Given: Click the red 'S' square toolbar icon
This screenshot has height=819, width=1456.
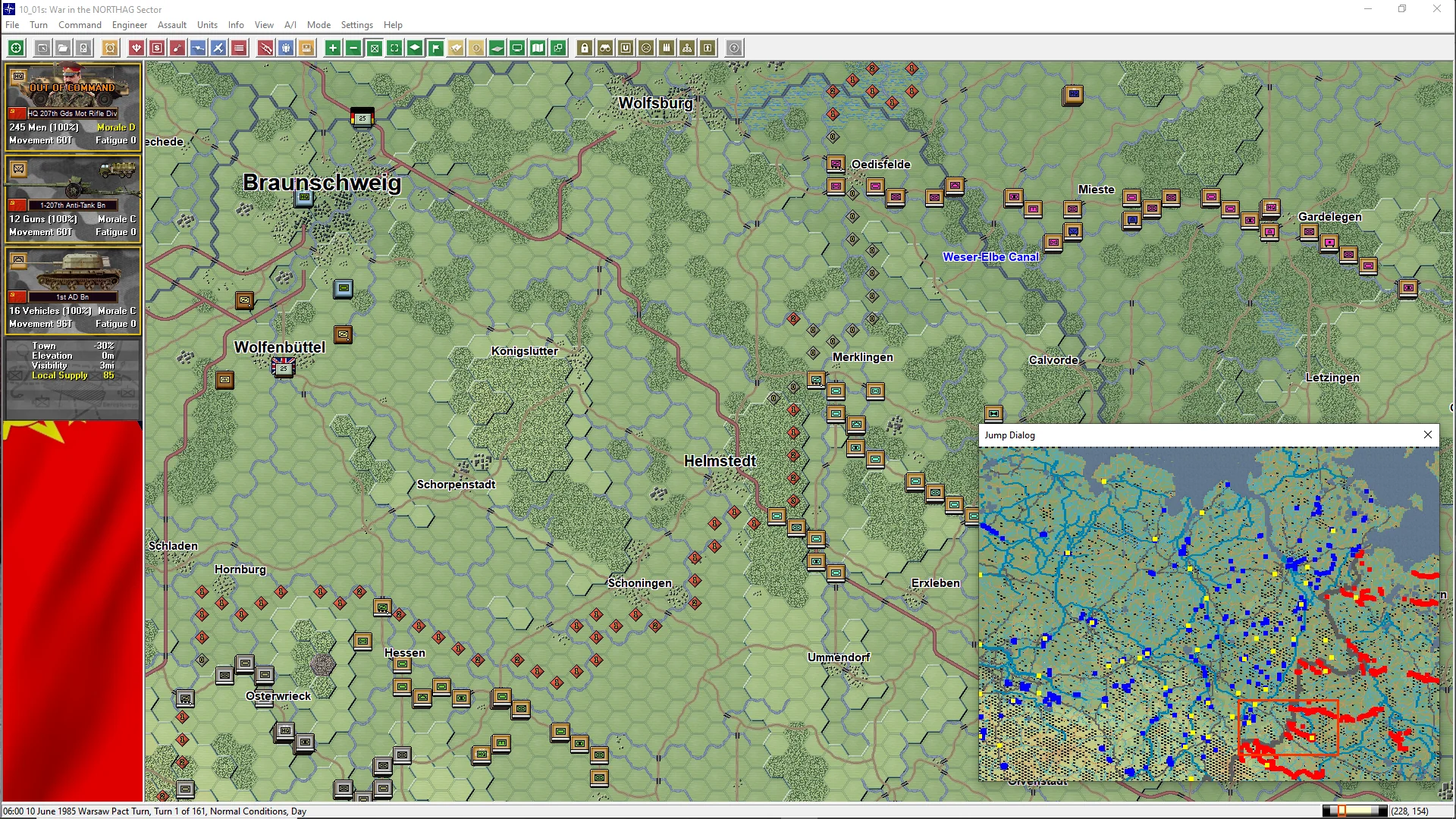Looking at the screenshot, I should point(157,49).
